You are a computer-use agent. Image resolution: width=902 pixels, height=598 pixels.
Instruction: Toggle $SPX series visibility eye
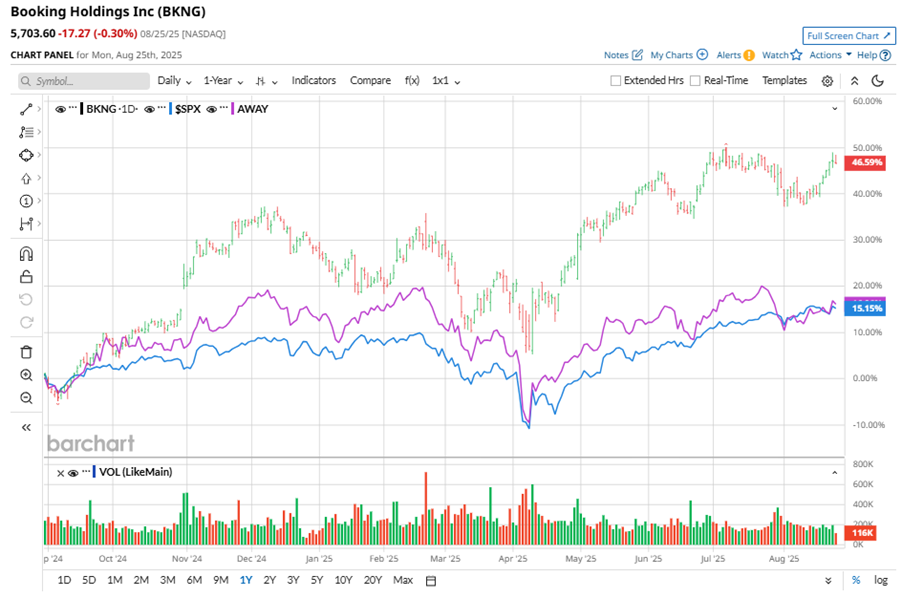pos(150,109)
